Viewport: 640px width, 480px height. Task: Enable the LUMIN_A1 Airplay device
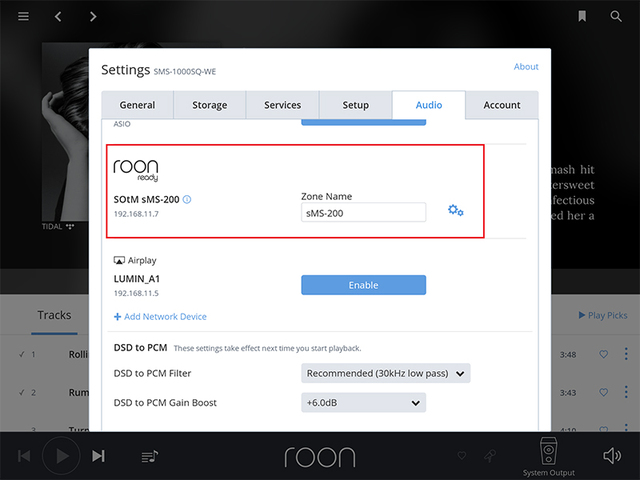(x=363, y=285)
